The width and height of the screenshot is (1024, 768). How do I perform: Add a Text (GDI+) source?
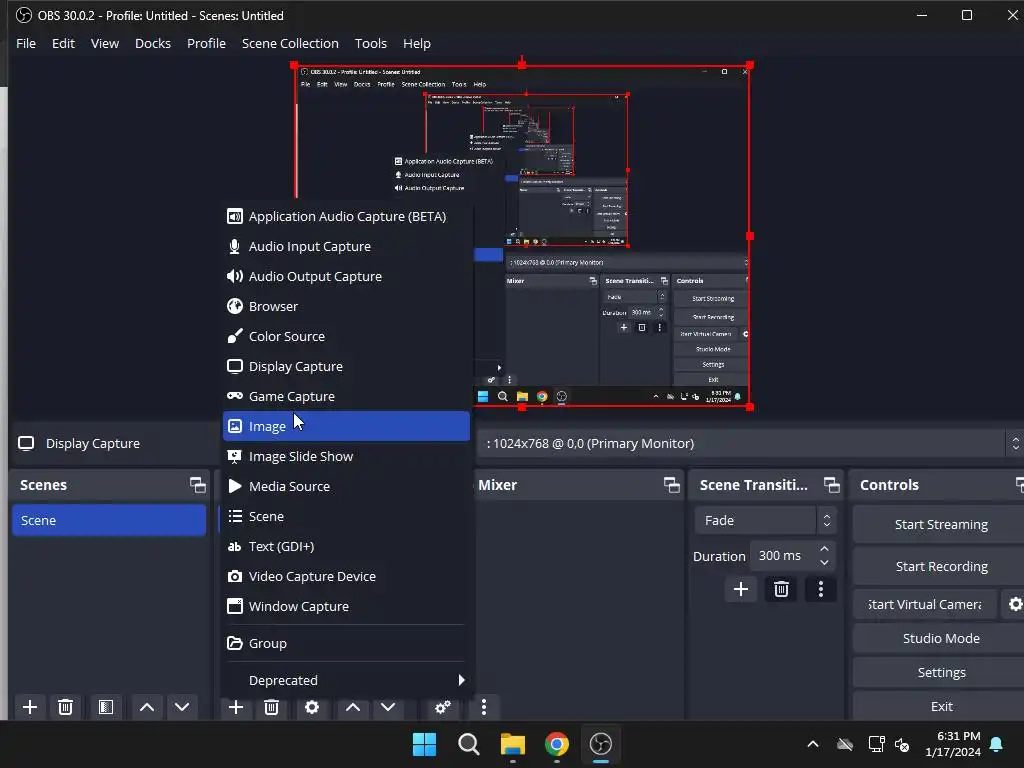pyautogui.click(x=346, y=547)
